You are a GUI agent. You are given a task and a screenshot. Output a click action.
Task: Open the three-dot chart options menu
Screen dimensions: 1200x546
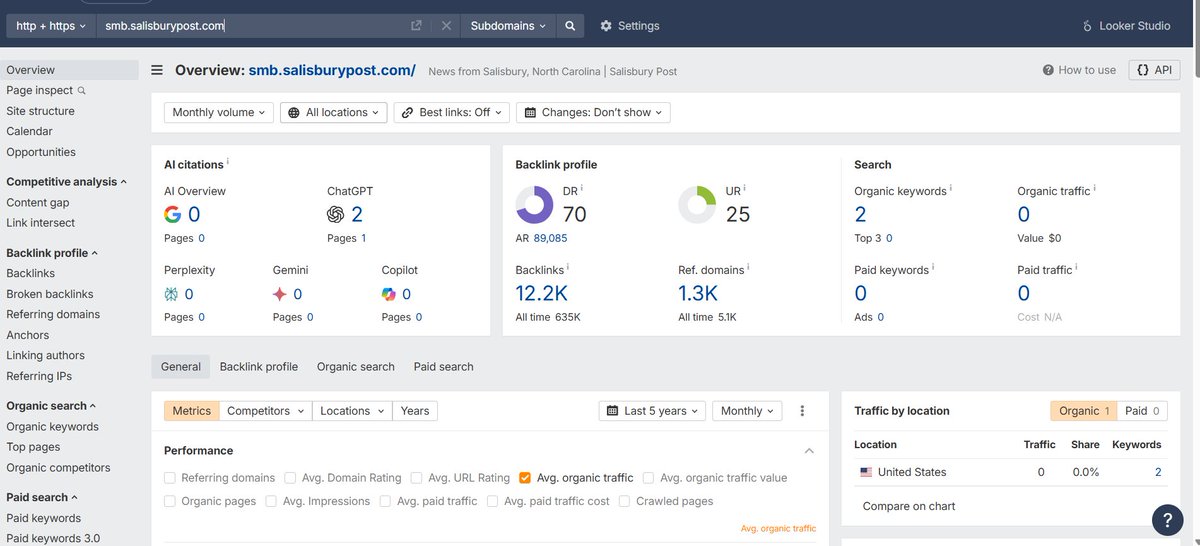[x=802, y=411]
